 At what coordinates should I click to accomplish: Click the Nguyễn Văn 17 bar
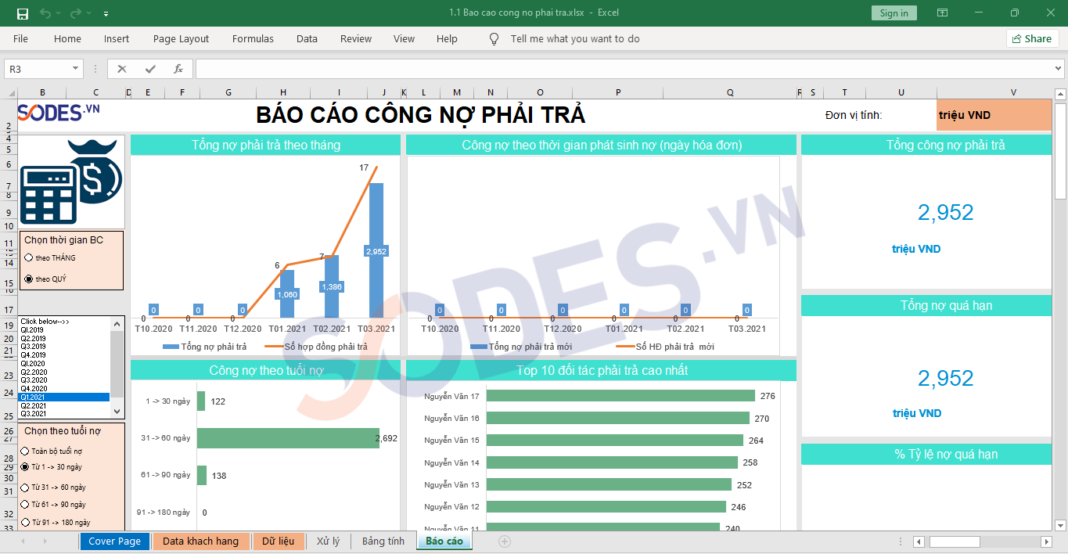click(621, 396)
